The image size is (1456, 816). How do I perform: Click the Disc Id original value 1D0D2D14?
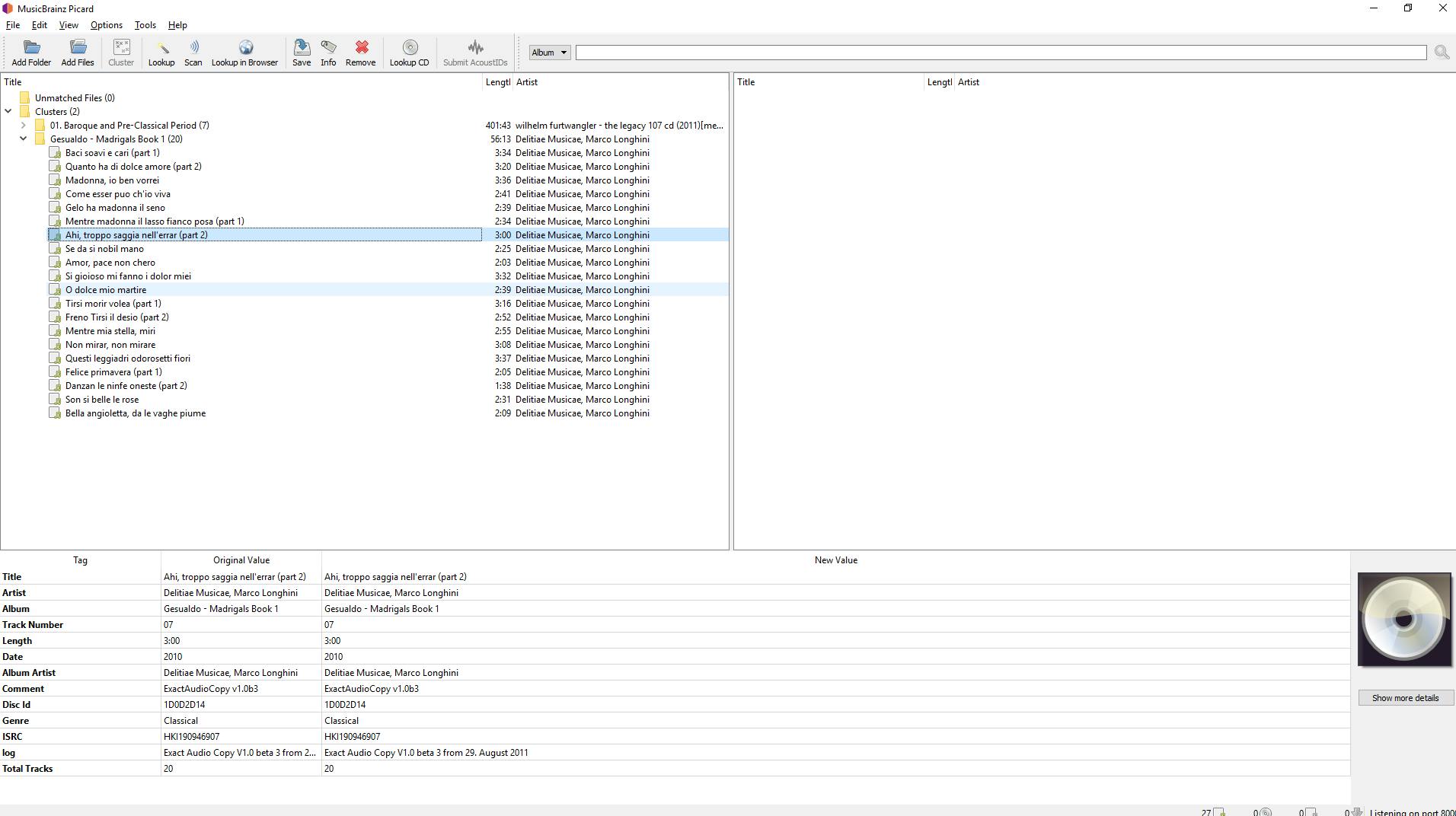pyautogui.click(x=184, y=704)
